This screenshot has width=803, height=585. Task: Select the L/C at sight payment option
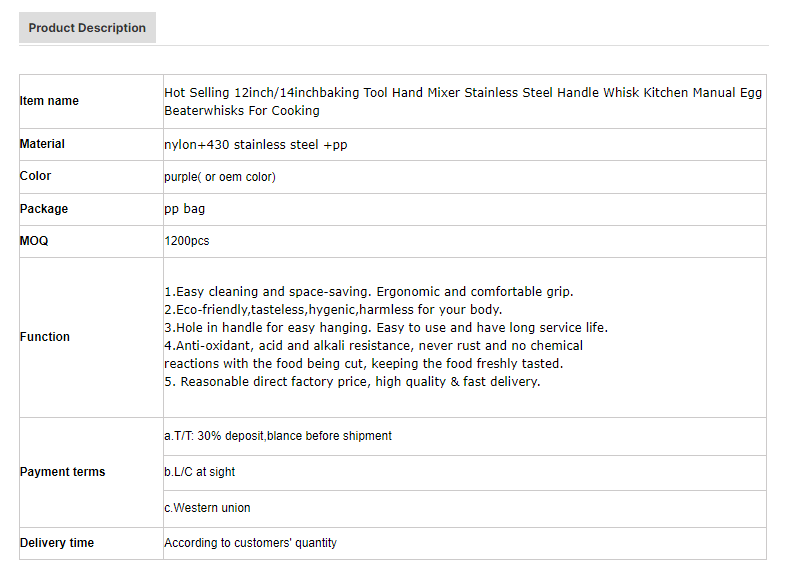[199, 472]
